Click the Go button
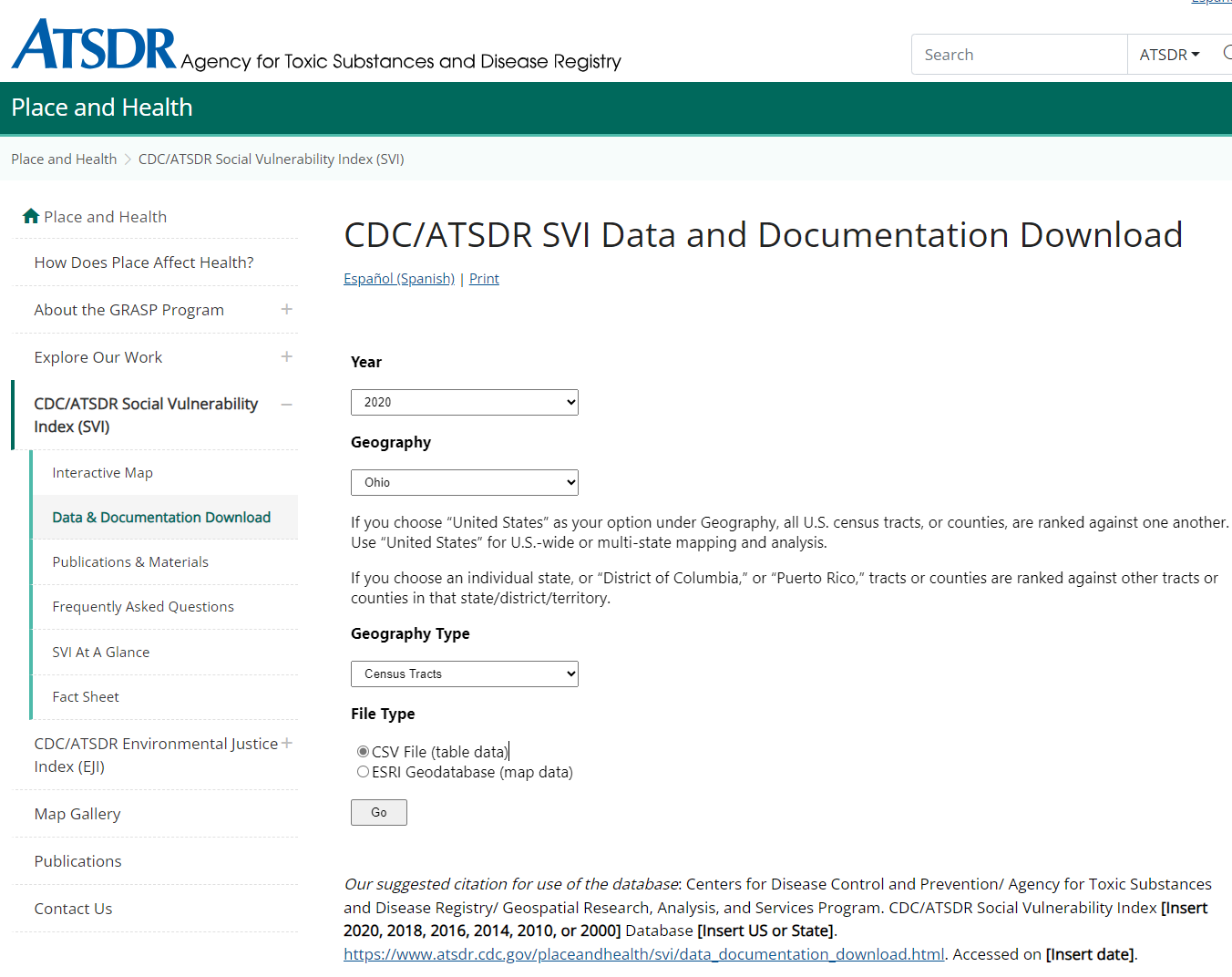The image size is (1232, 977). click(x=379, y=812)
